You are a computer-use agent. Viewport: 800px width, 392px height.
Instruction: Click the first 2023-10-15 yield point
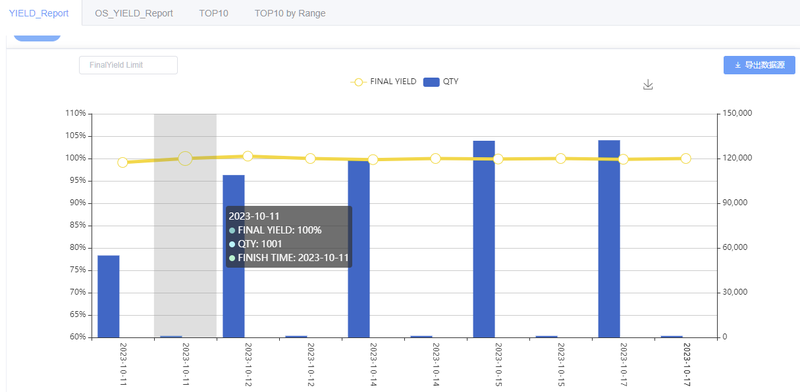[x=498, y=159]
